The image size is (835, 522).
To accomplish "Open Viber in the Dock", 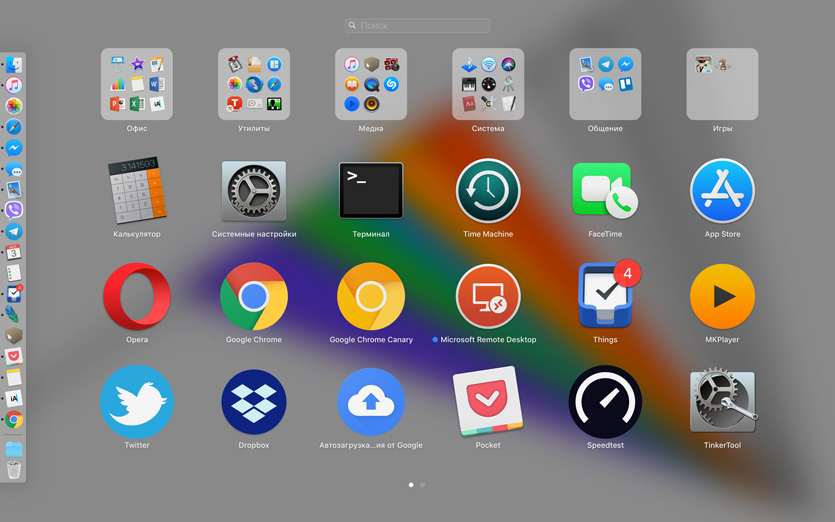I will 14,210.
